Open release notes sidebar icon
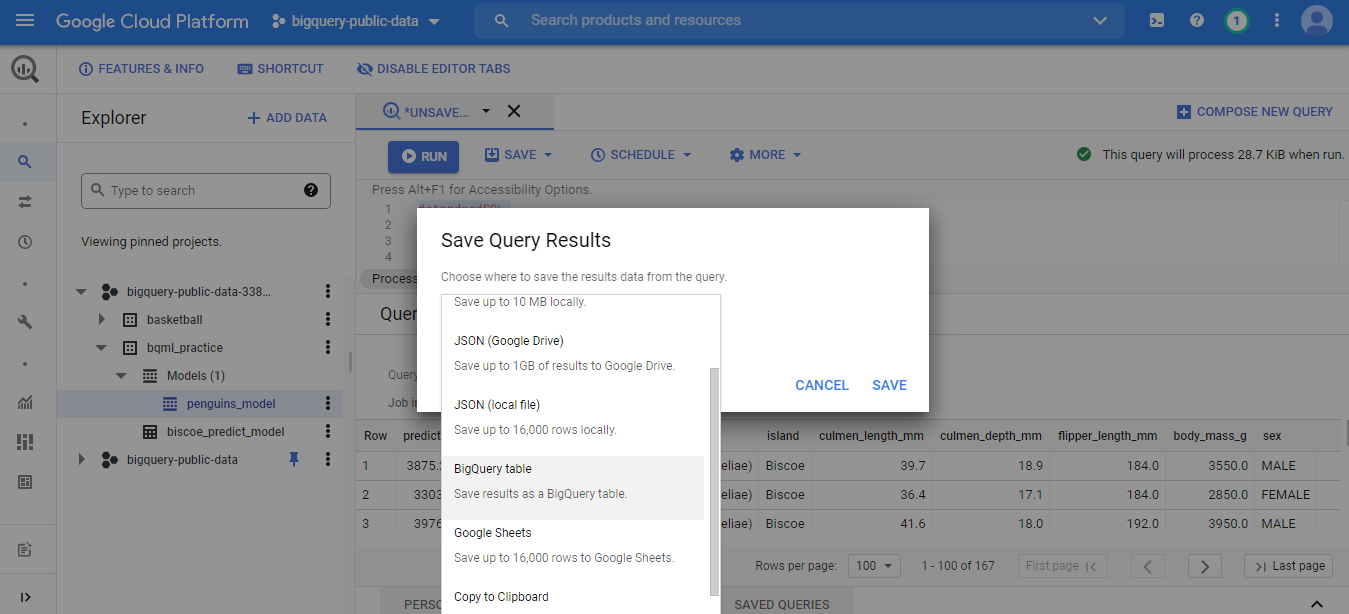Image resolution: width=1349 pixels, height=614 pixels. click(x=25, y=550)
